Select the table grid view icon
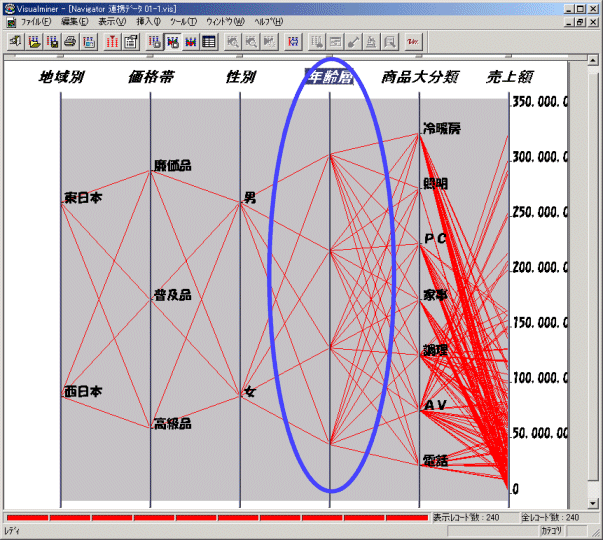Screen dimensions: 603x540 coord(208,42)
